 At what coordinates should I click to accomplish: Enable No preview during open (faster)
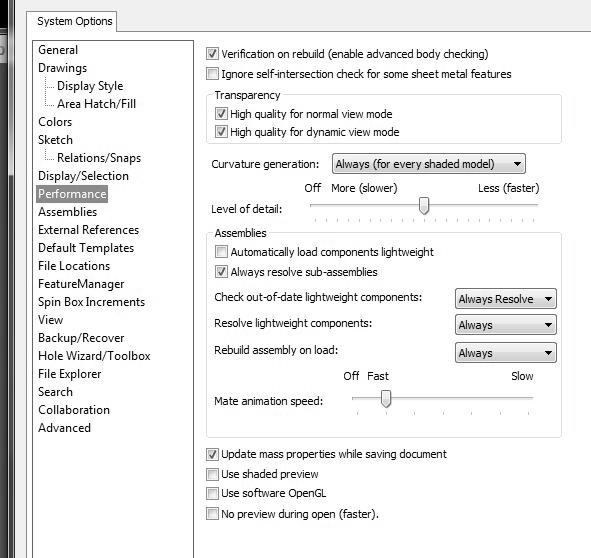click(212, 514)
